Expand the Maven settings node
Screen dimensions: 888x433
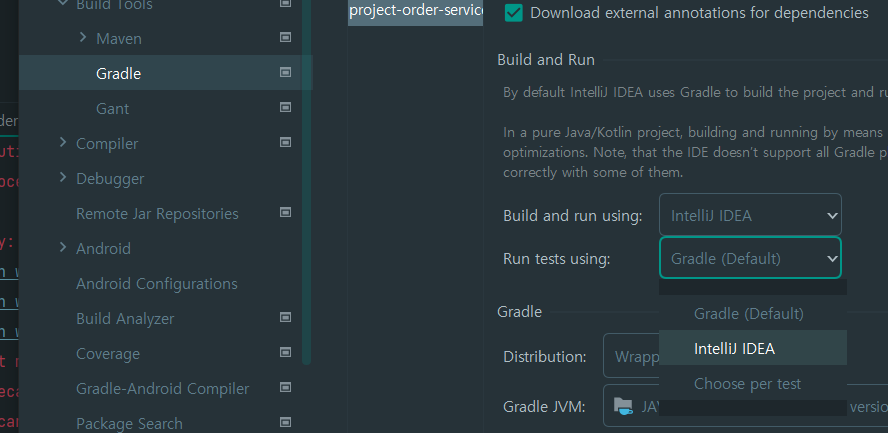(x=83, y=38)
